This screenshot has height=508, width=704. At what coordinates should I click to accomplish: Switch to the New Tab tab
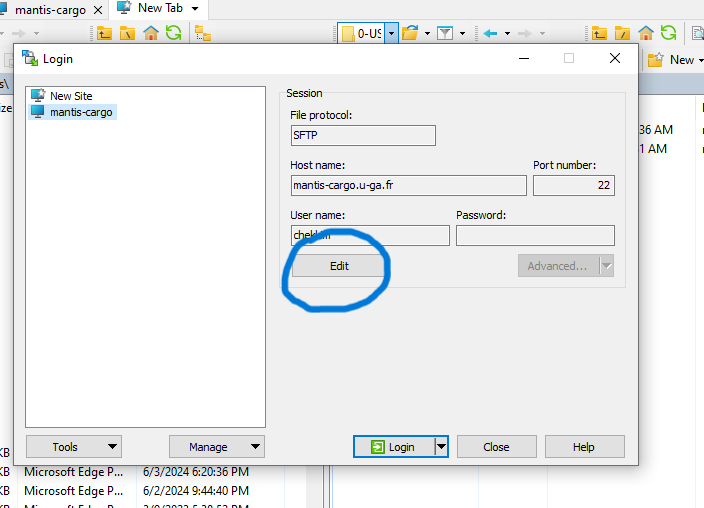[156, 8]
